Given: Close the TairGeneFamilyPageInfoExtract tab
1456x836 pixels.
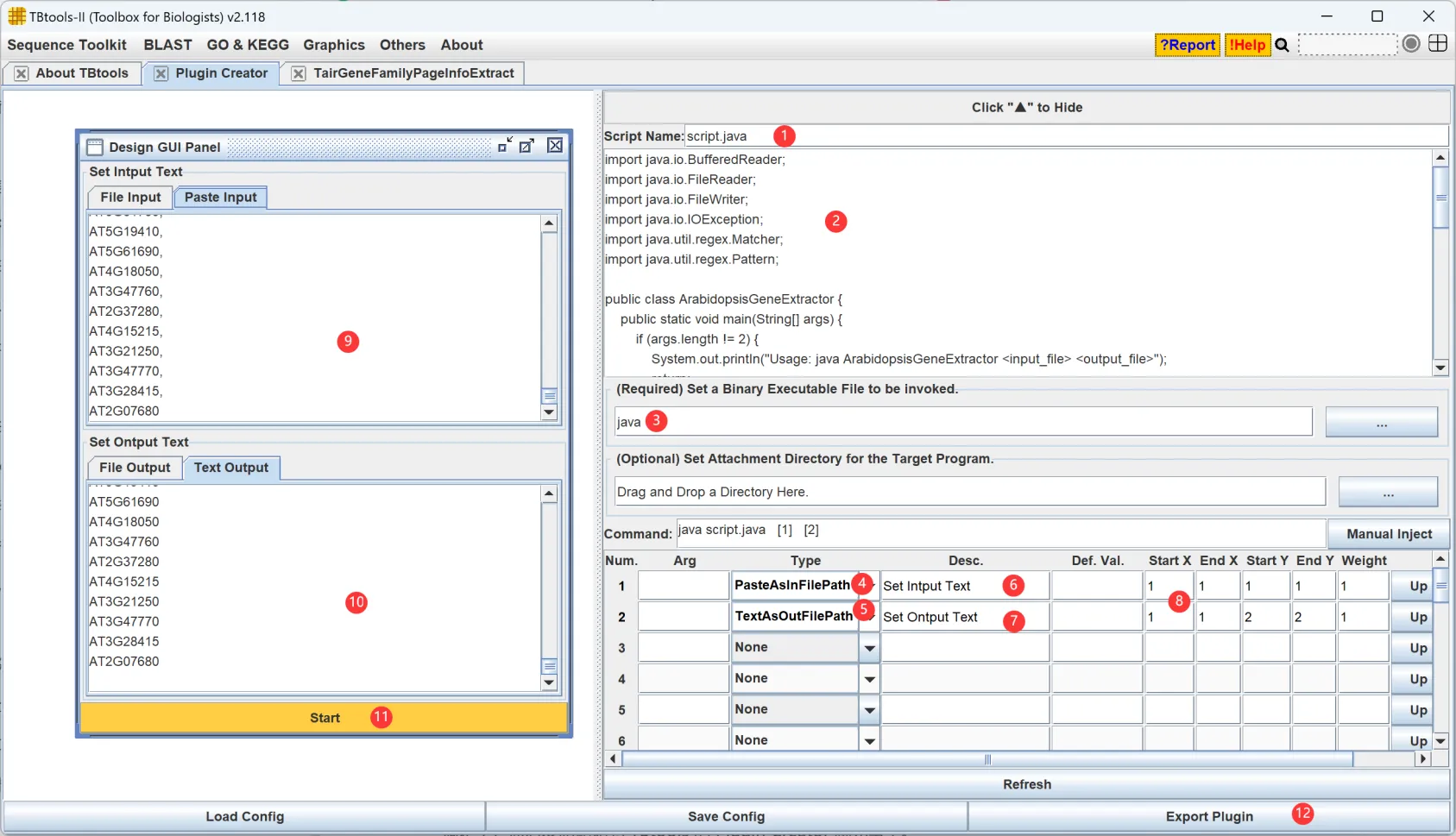Looking at the screenshot, I should tap(299, 74).
